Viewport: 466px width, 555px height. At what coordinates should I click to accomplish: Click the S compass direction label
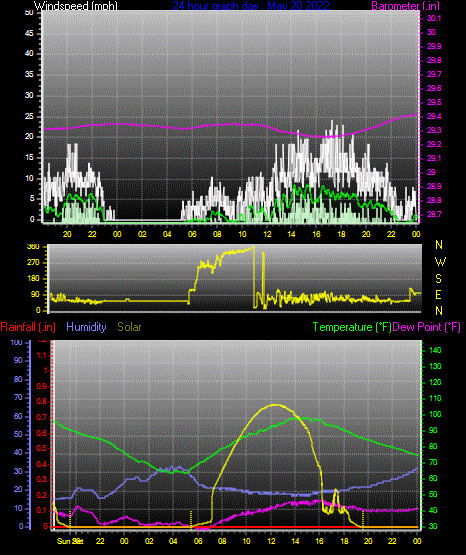pyautogui.click(x=438, y=279)
